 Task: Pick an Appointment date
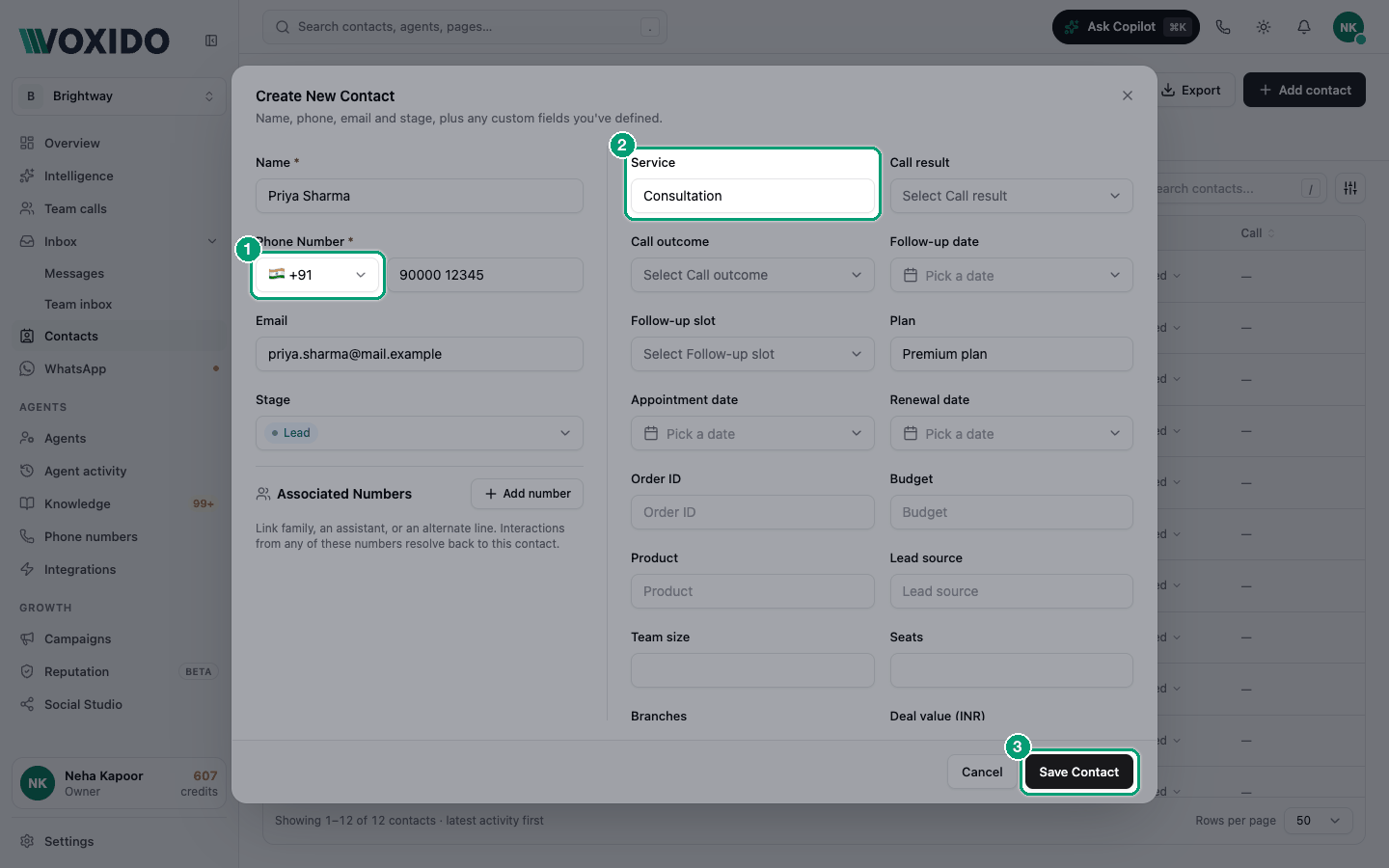pos(752,433)
